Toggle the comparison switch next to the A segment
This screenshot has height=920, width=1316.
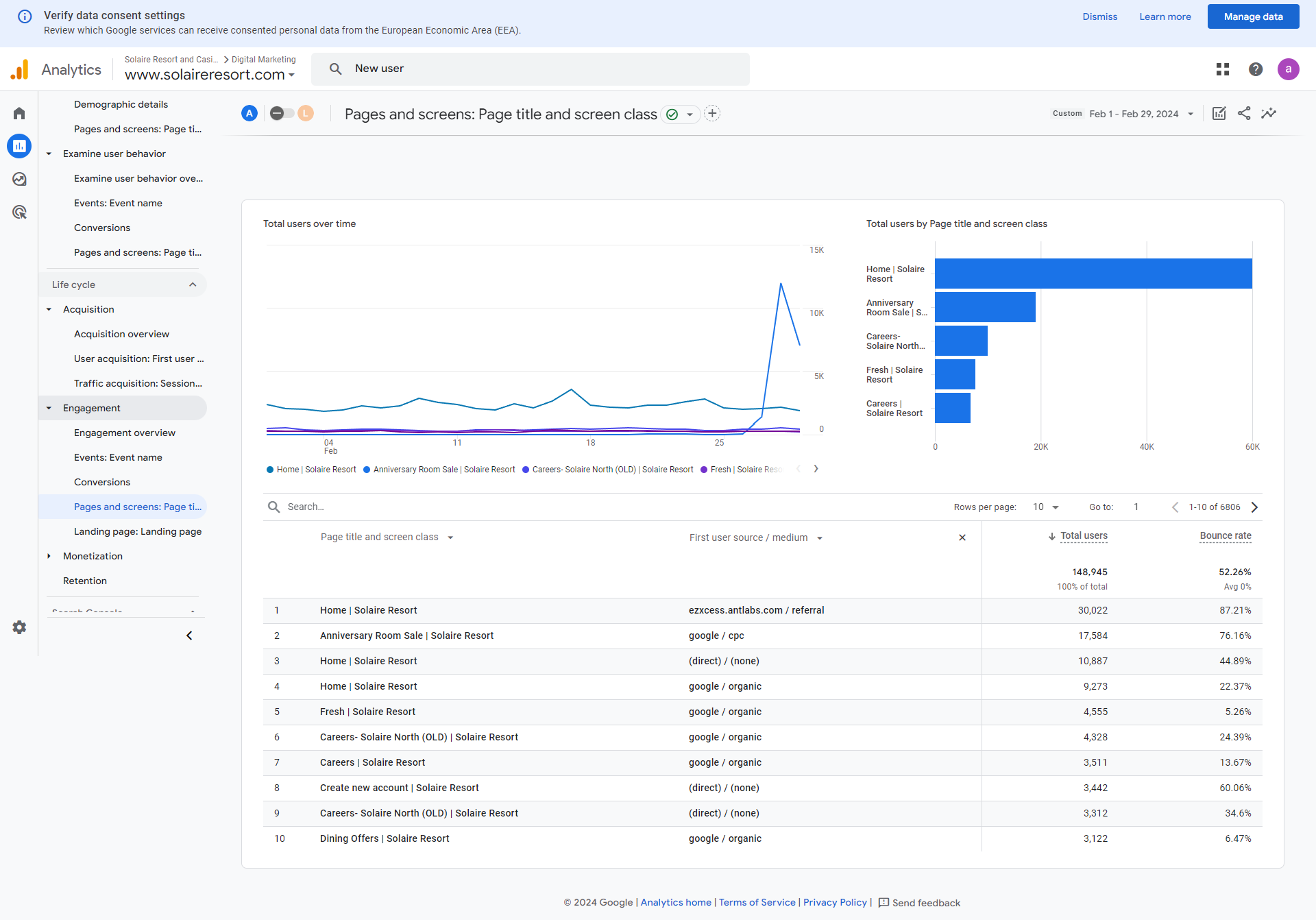(x=282, y=114)
